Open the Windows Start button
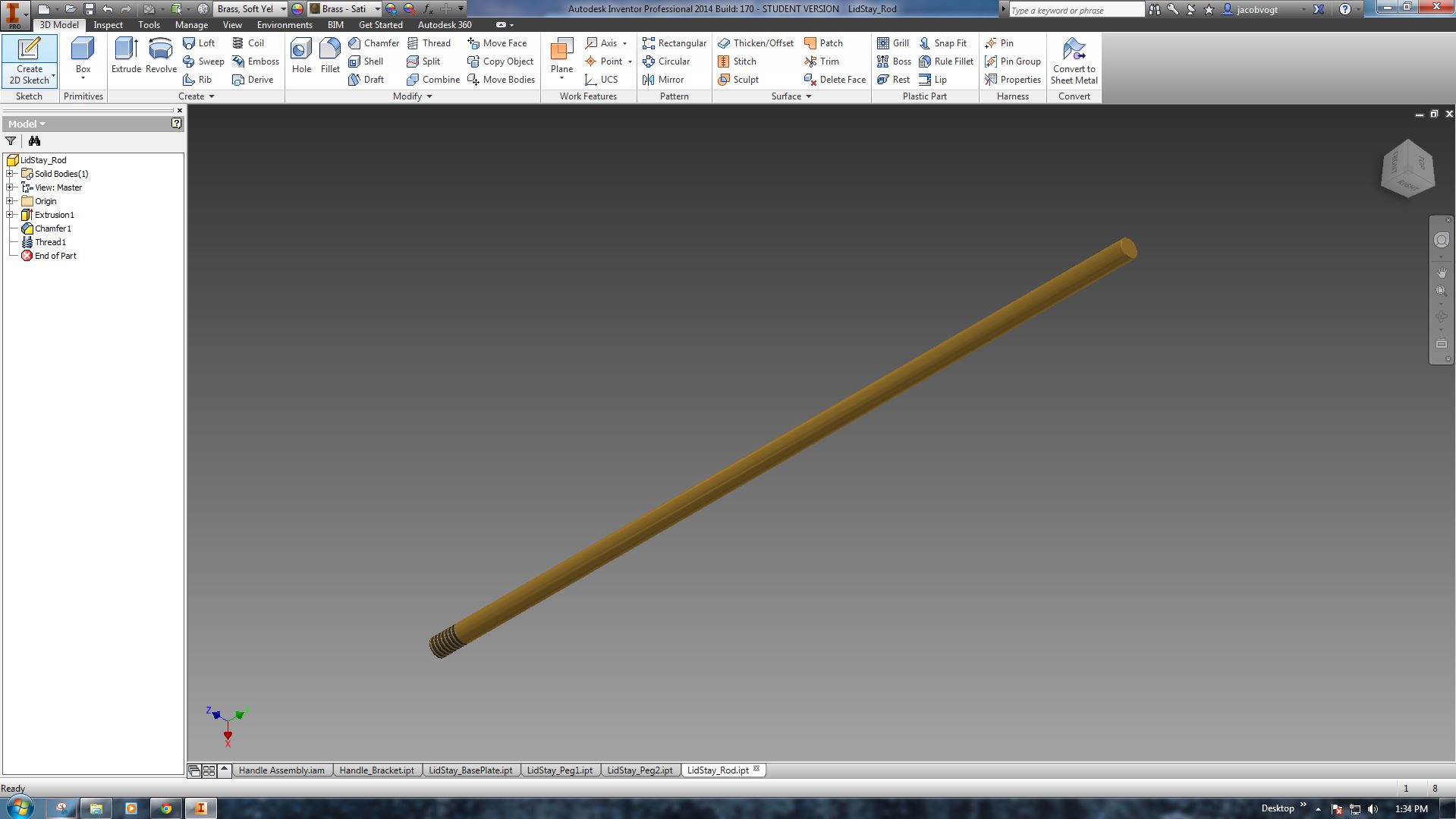This screenshot has height=819, width=1456. point(20,807)
